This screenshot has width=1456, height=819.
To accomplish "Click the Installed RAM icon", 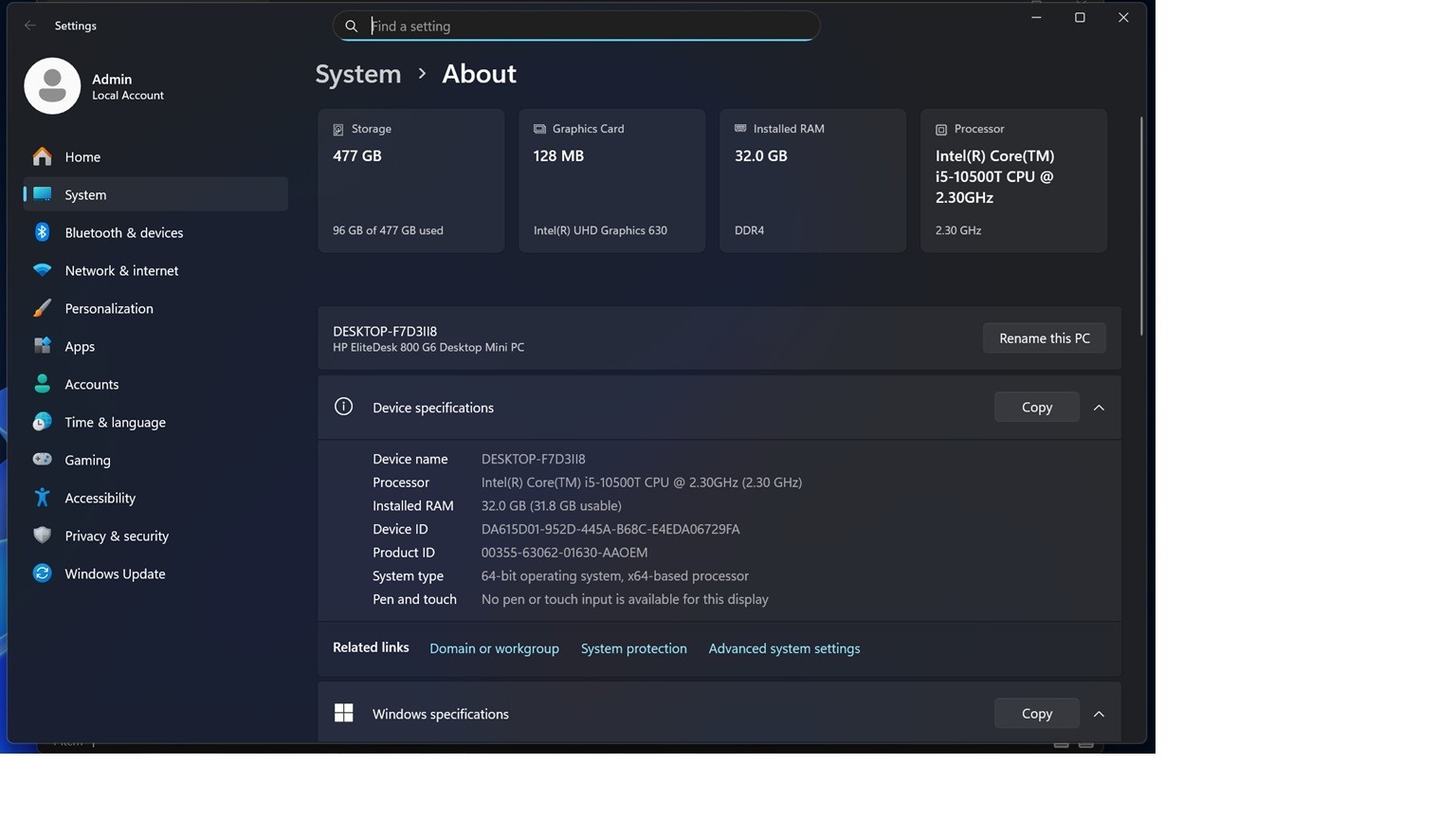I will click(x=740, y=128).
